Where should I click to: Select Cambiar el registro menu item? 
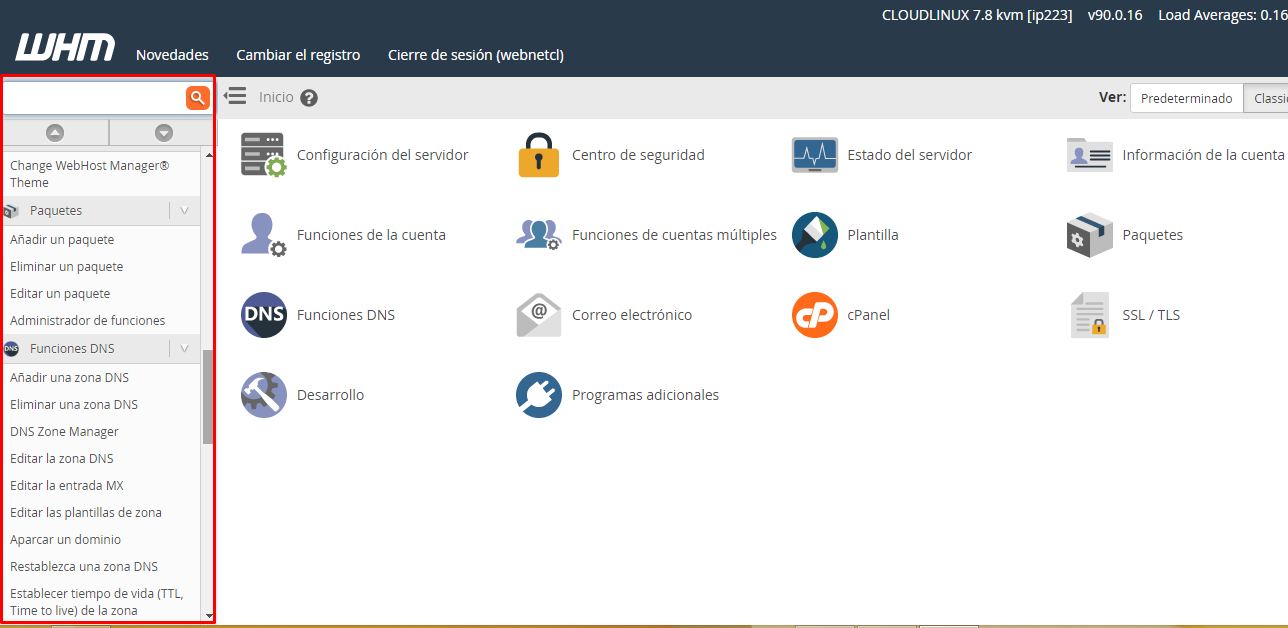tap(298, 55)
